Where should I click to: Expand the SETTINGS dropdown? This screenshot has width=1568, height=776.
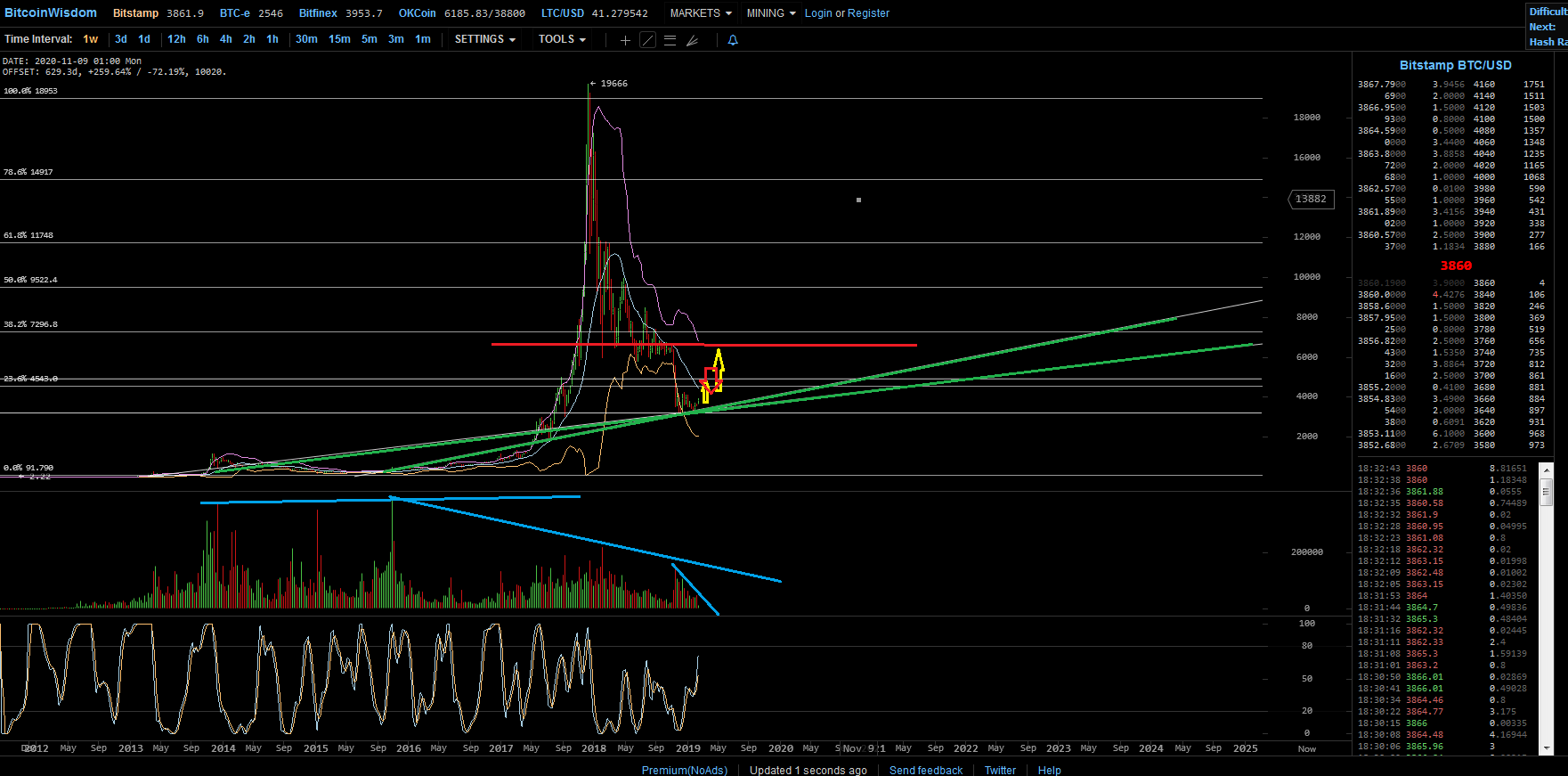pyautogui.click(x=485, y=39)
